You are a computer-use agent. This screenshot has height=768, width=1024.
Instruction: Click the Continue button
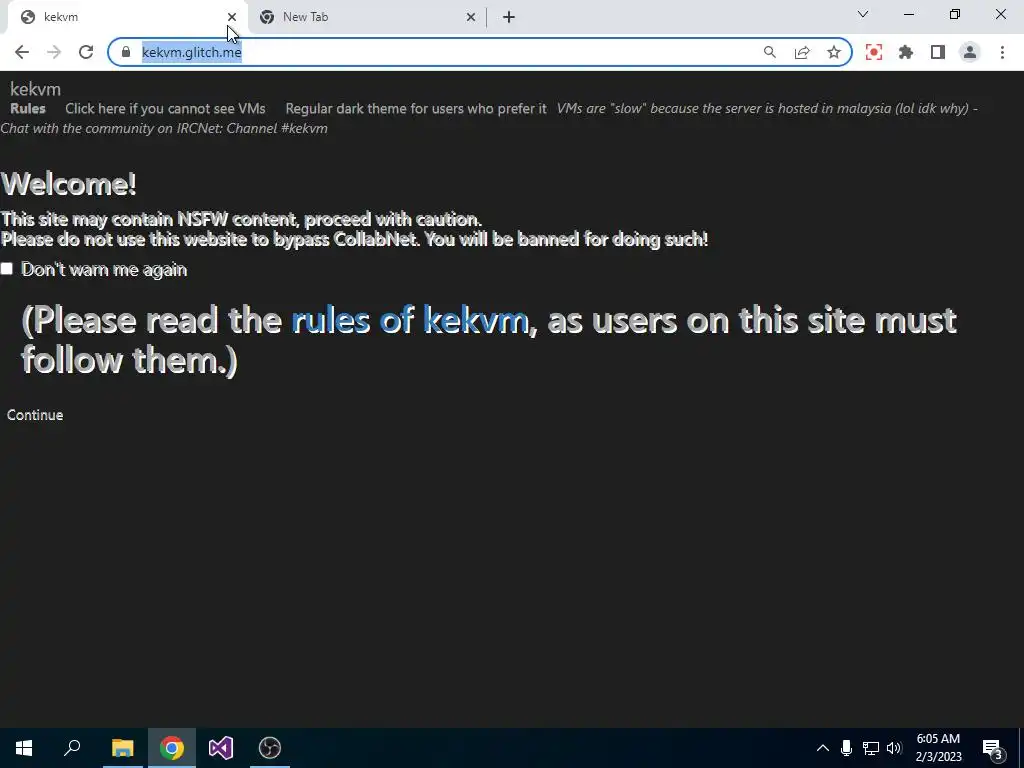point(35,415)
